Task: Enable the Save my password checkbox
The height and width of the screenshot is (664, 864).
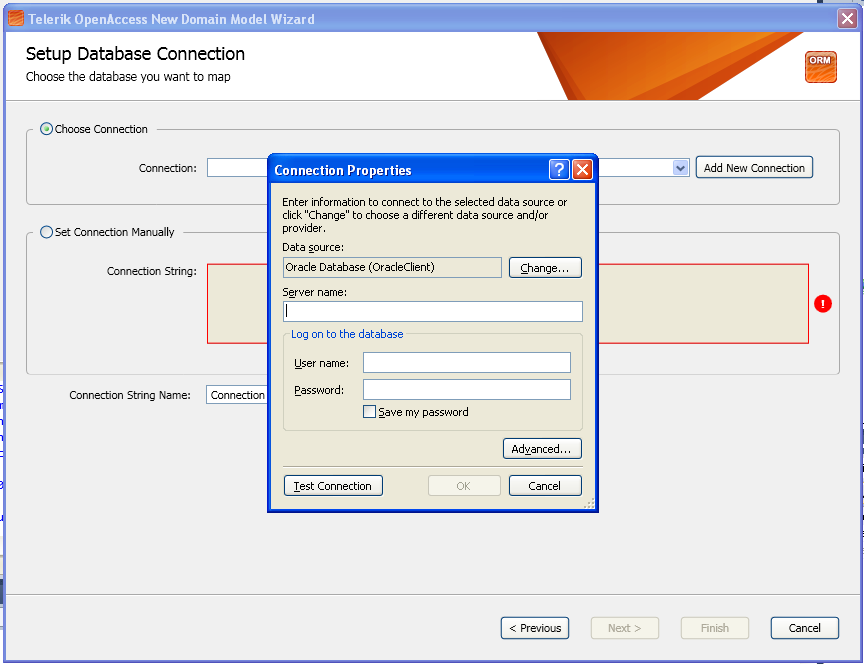Action: 369,412
